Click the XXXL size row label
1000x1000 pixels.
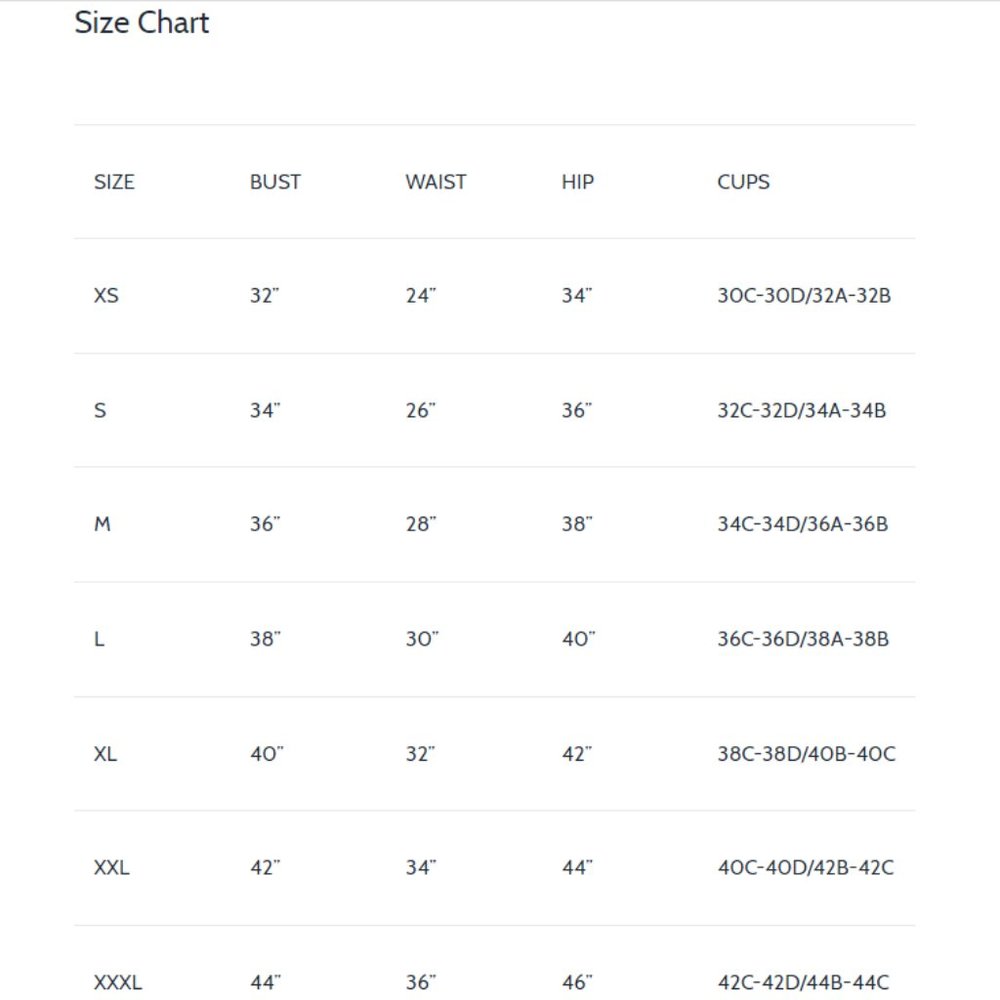118,983
